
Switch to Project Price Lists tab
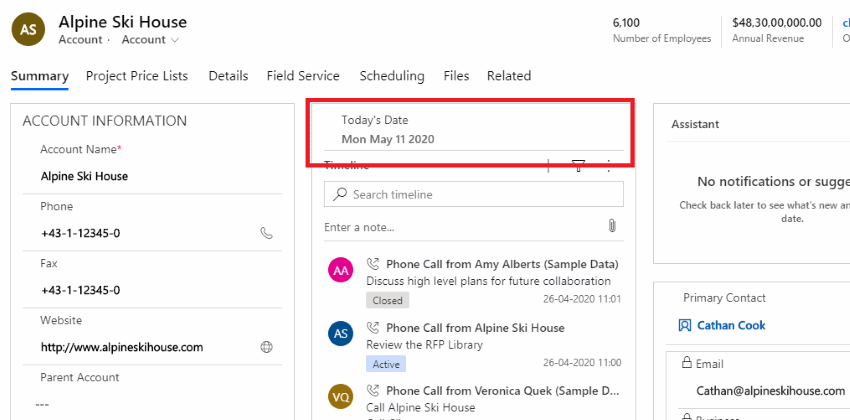tap(137, 76)
